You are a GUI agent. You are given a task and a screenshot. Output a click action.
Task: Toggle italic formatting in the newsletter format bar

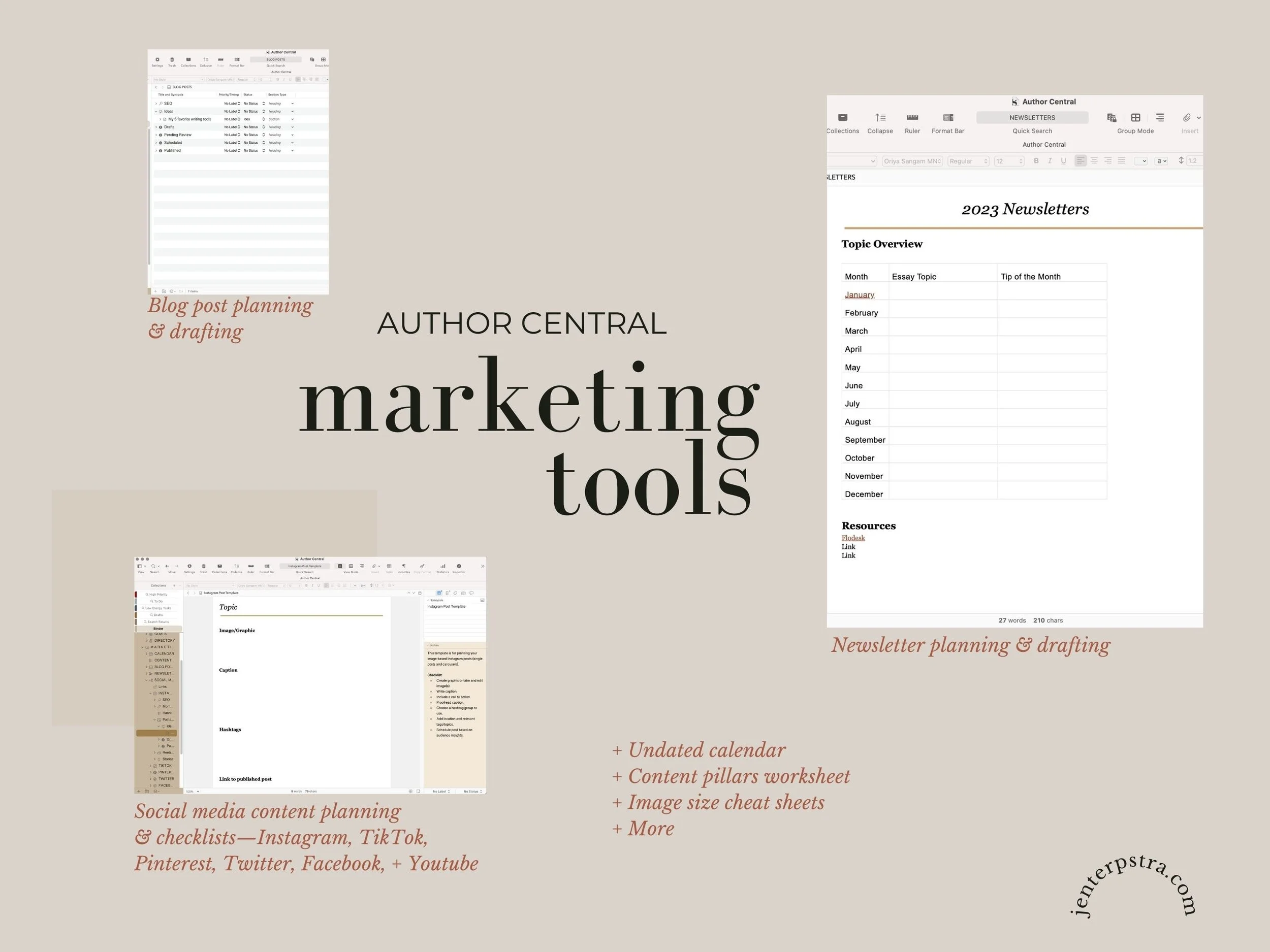pyautogui.click(x=1050, y=160)
